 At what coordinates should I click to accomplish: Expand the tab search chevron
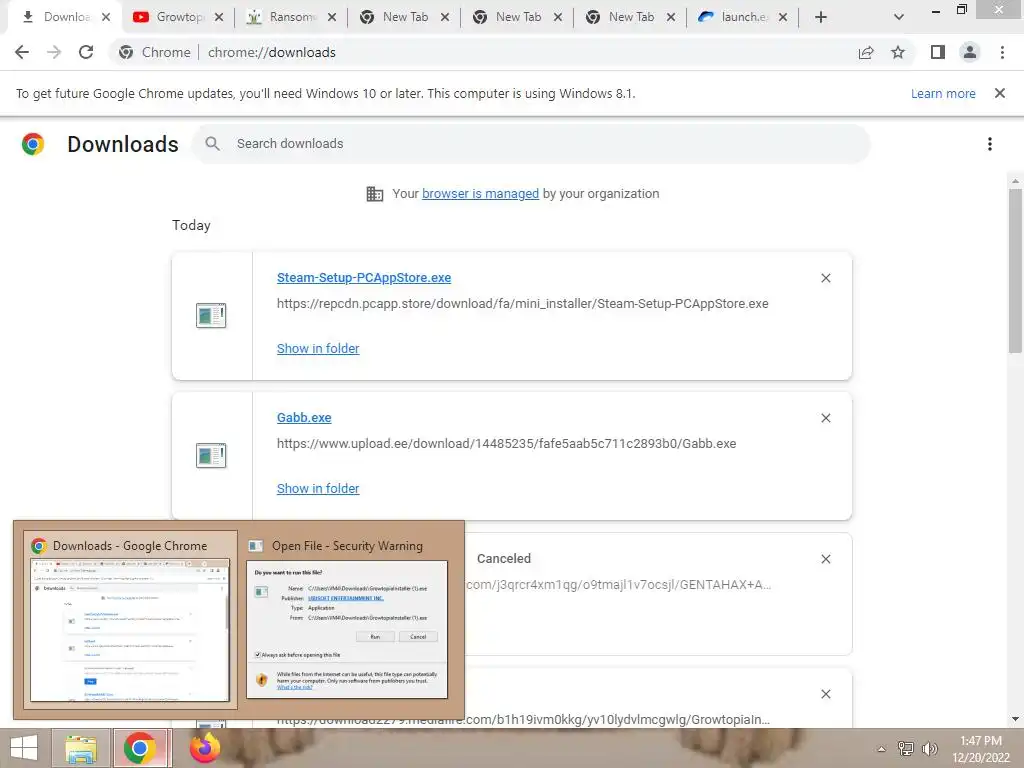(899, 17)
